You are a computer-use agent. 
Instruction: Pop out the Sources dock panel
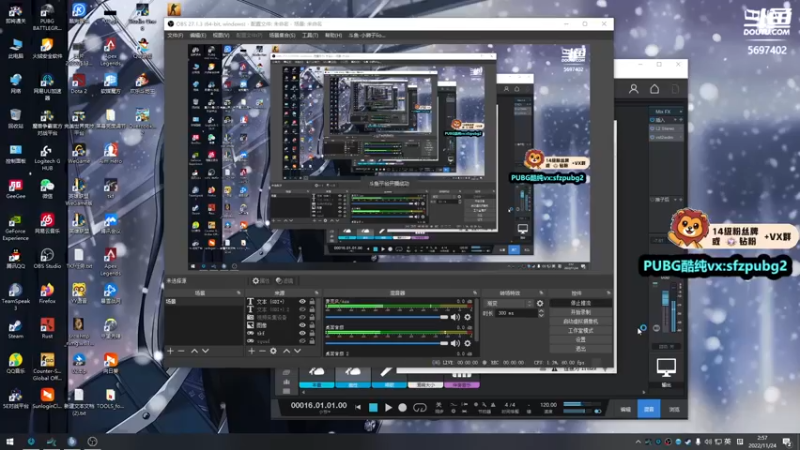317,293
